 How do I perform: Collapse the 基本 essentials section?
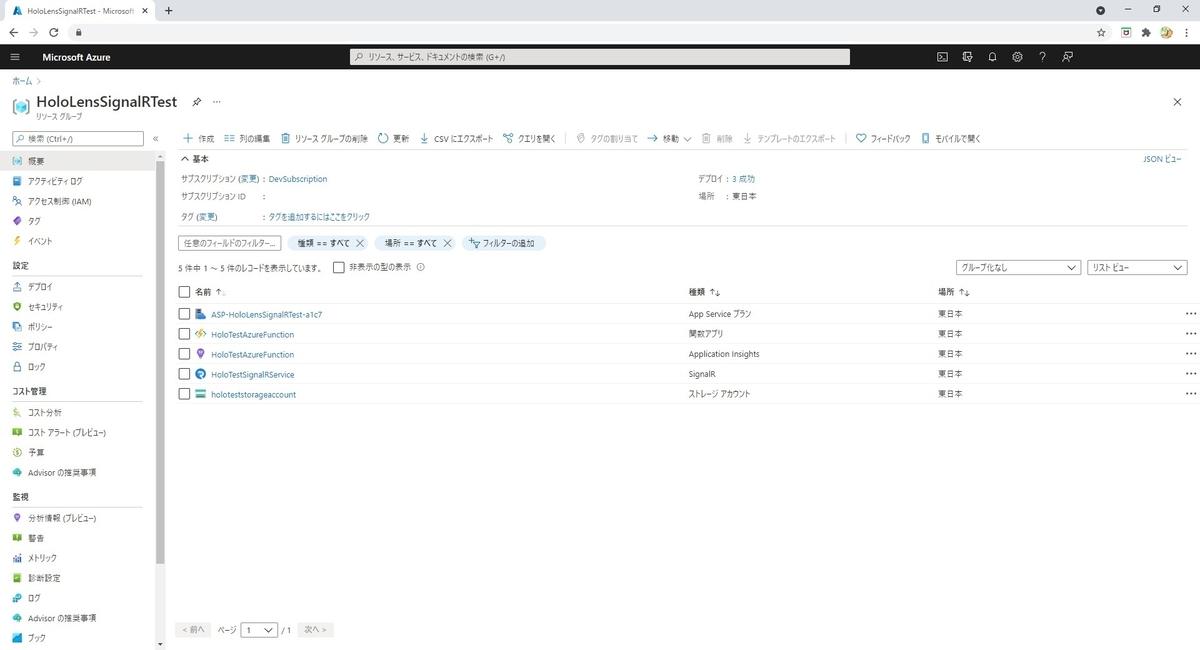[x=195, y=158]
